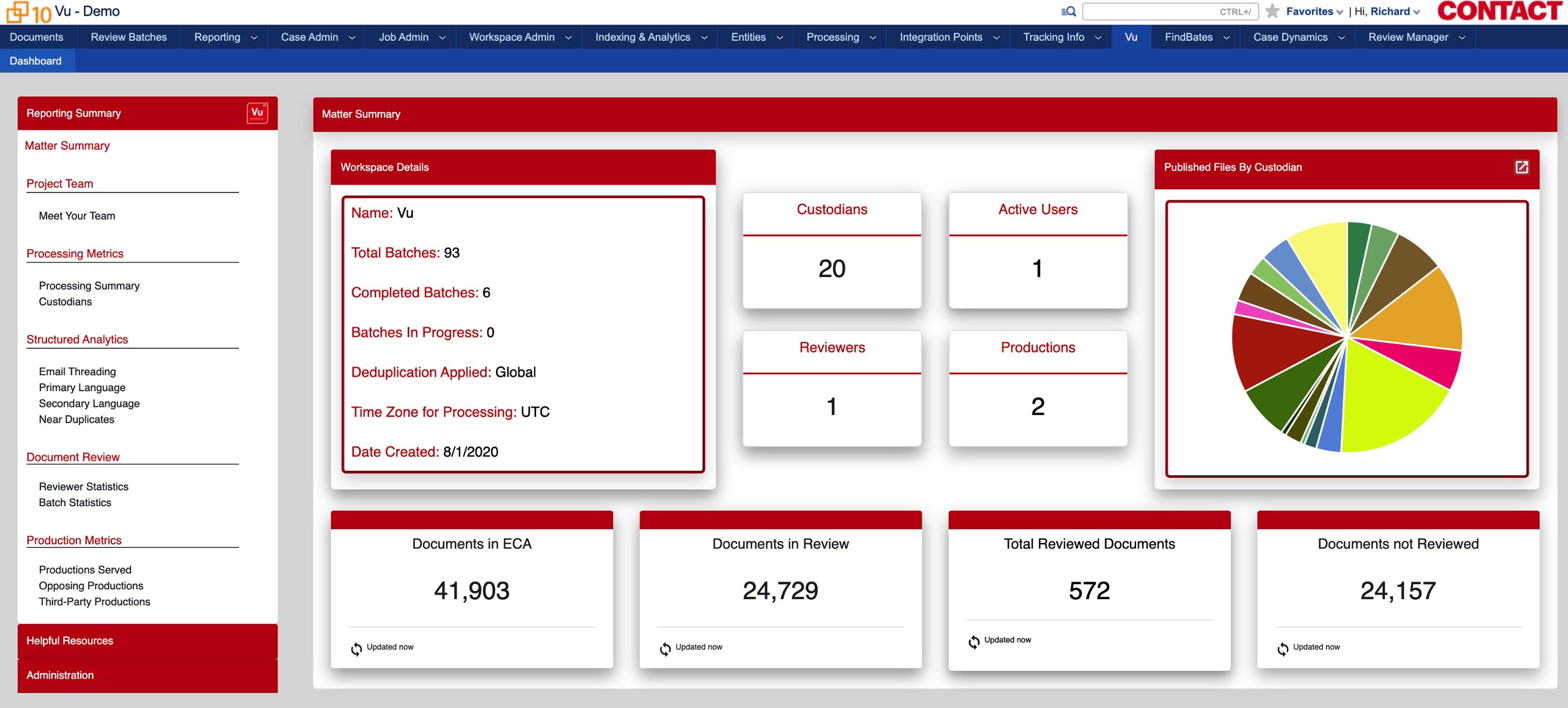Open Email Threading report link

point(77,371)
